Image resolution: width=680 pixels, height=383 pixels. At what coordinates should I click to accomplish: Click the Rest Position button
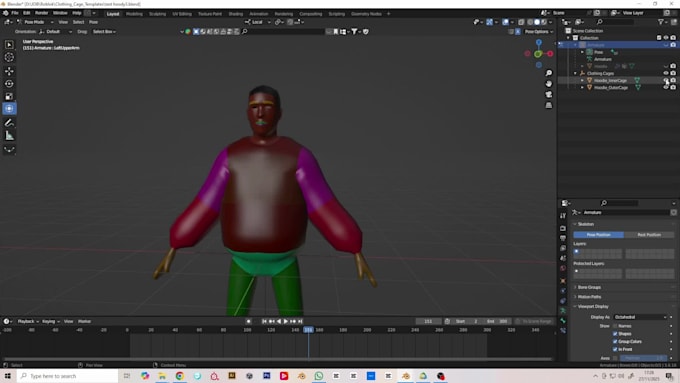coord(649,235)
